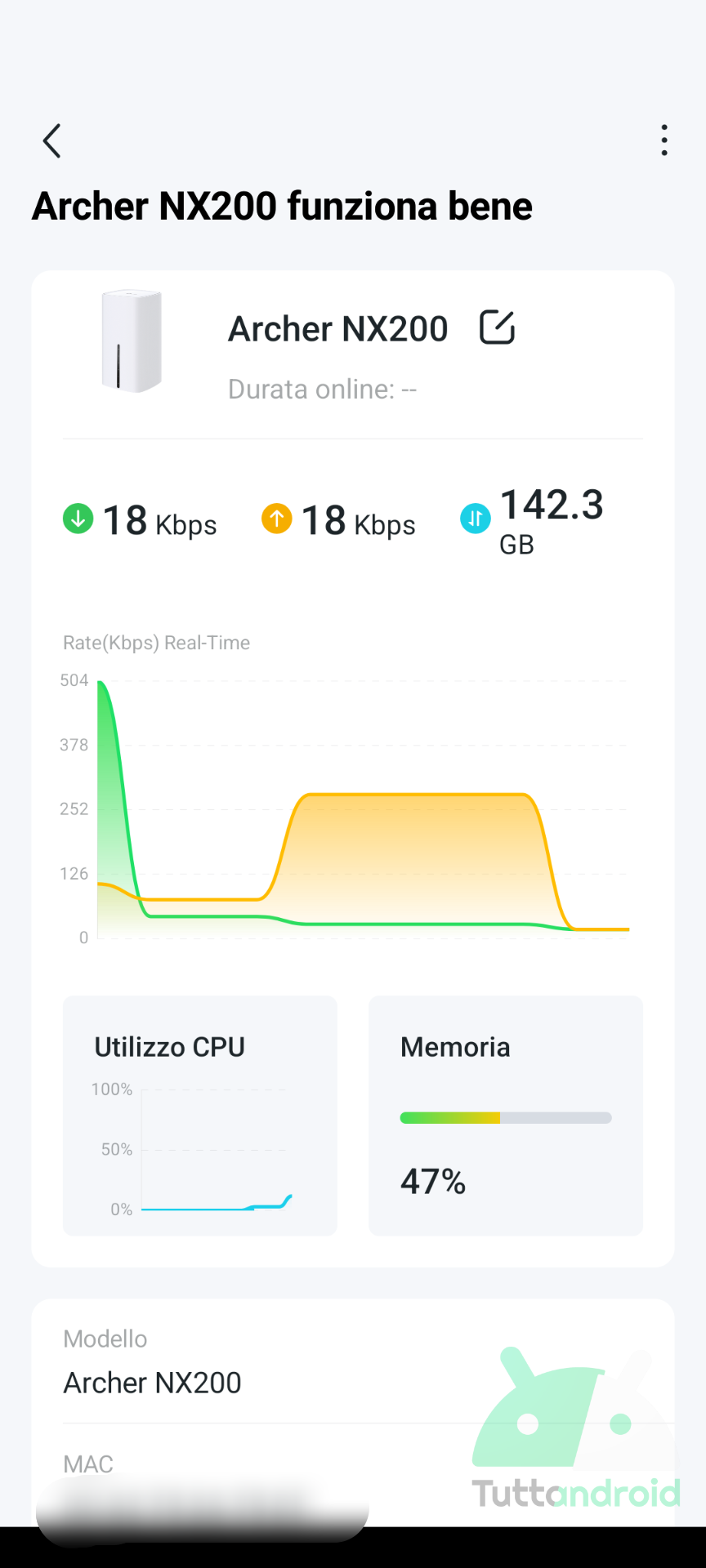Tap the edit name icon beside Archer NX200

click(497, 327)
